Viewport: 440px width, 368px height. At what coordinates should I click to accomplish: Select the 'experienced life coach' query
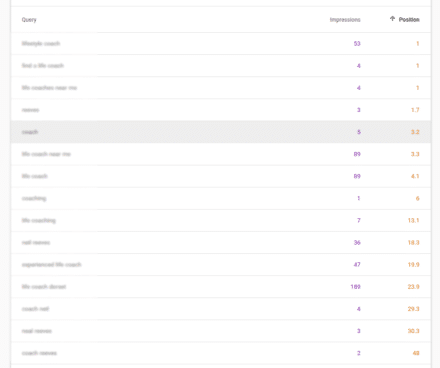coord(52,265)
